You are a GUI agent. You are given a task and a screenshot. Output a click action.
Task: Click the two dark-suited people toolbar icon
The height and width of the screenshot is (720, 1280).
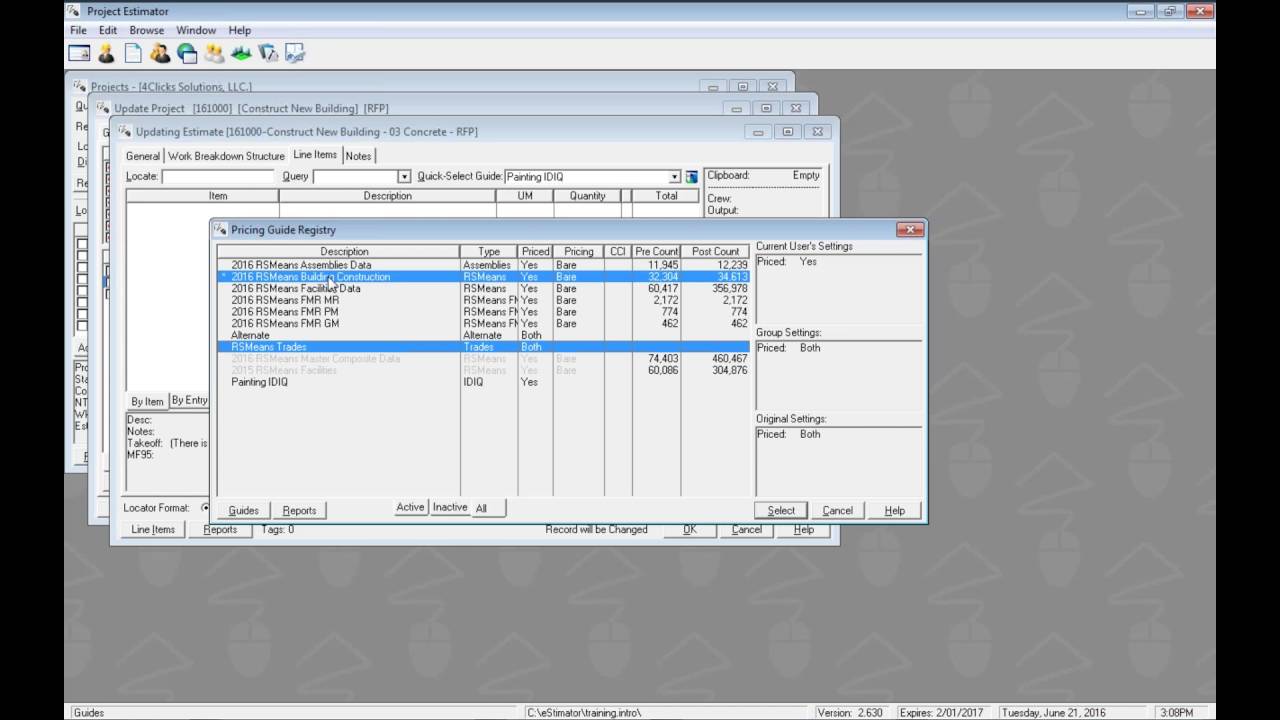160,53
